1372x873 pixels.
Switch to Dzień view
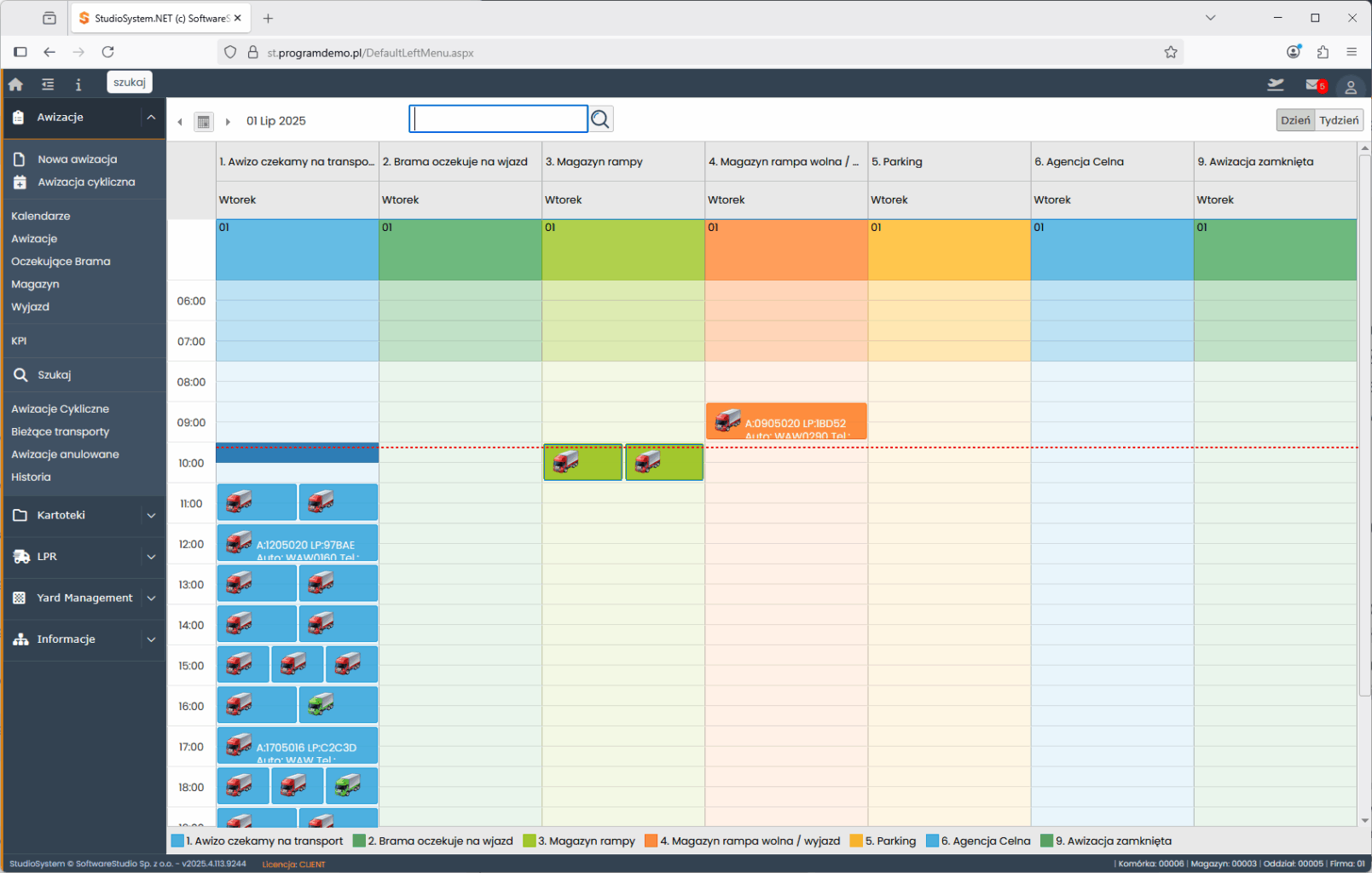click(1294, 120)
